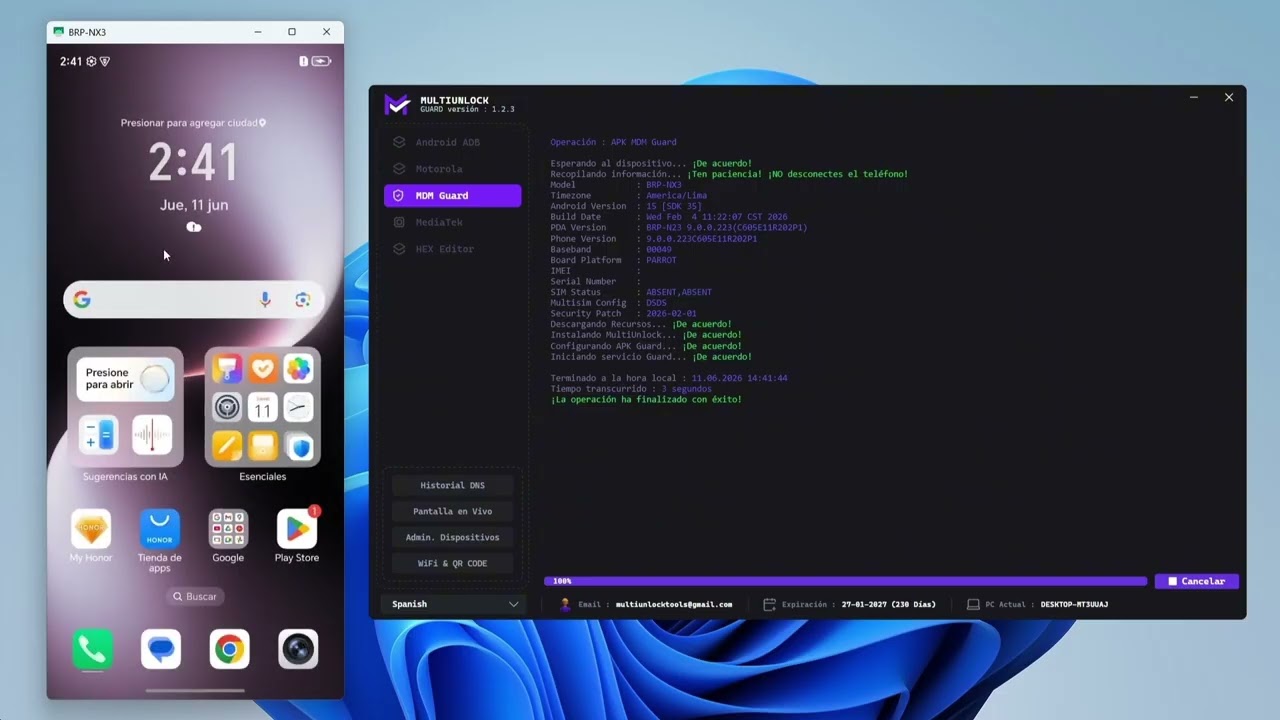Click the Board Platform value PARROT
The width and height of the screenshot is (1280, 720).
(661, 260)
